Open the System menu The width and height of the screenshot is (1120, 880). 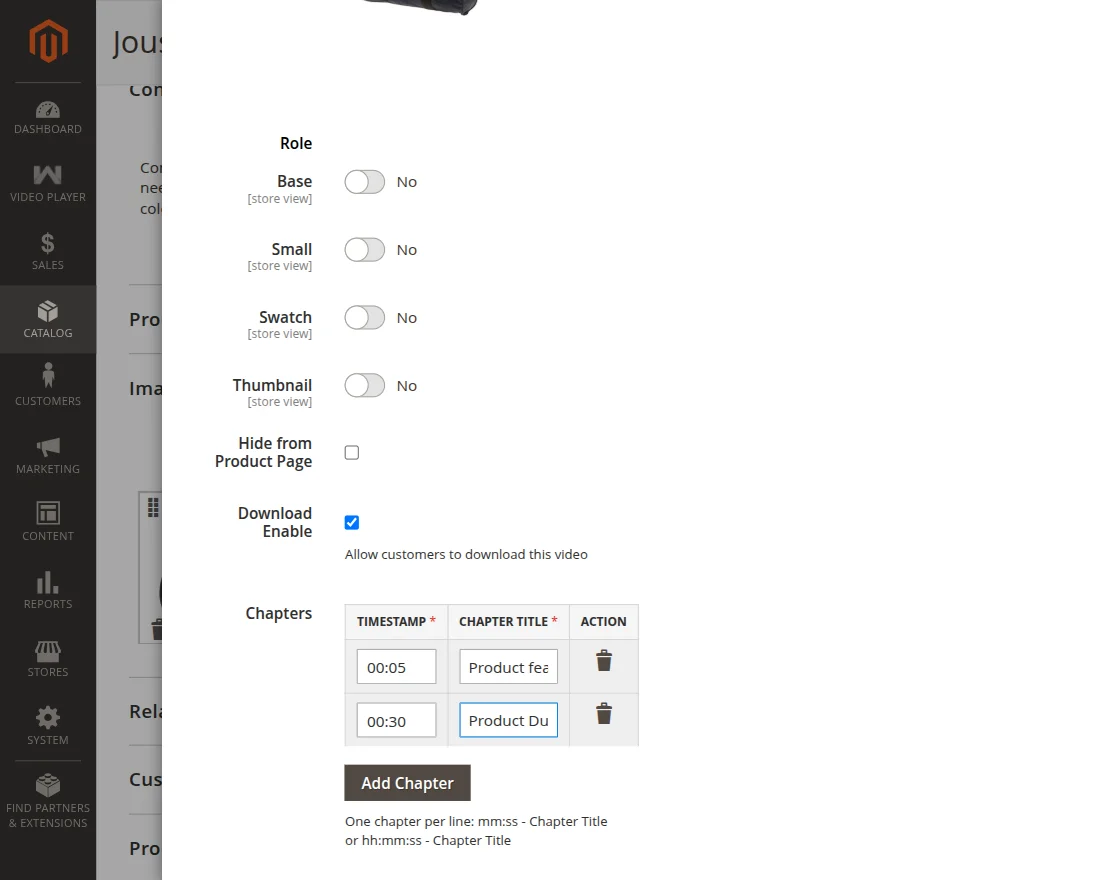coord(48,726)
